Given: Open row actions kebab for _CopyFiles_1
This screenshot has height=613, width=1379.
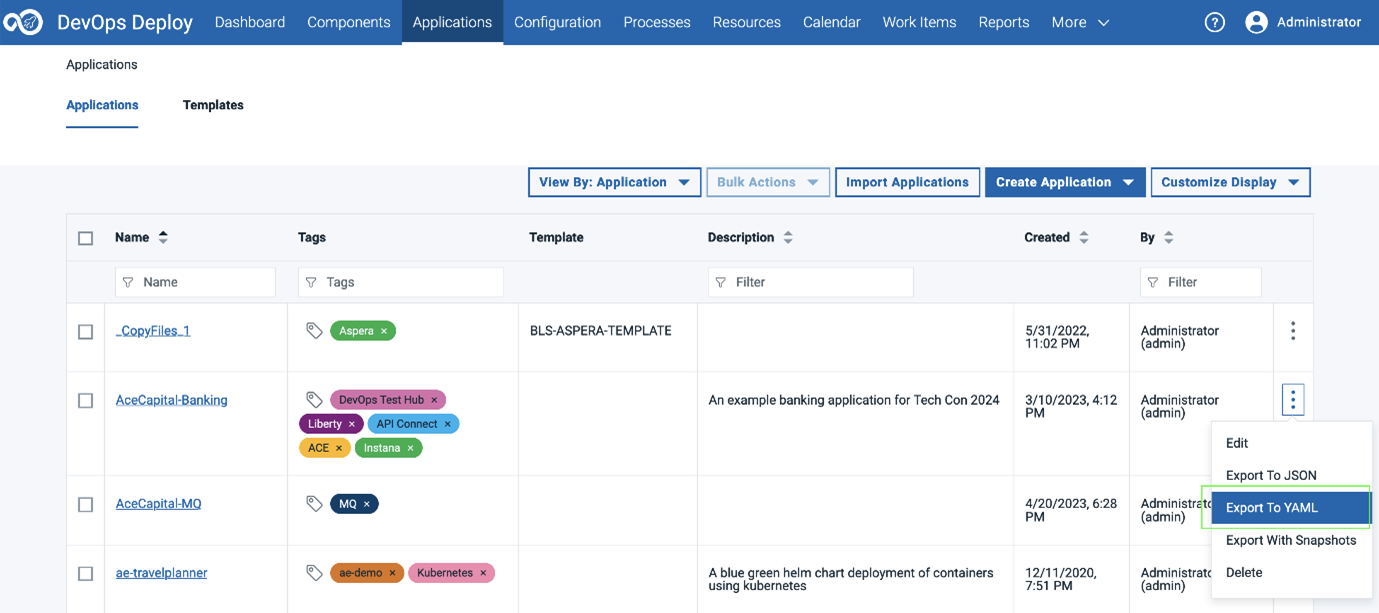Looking at the screenshot, I should (1292, 330).
